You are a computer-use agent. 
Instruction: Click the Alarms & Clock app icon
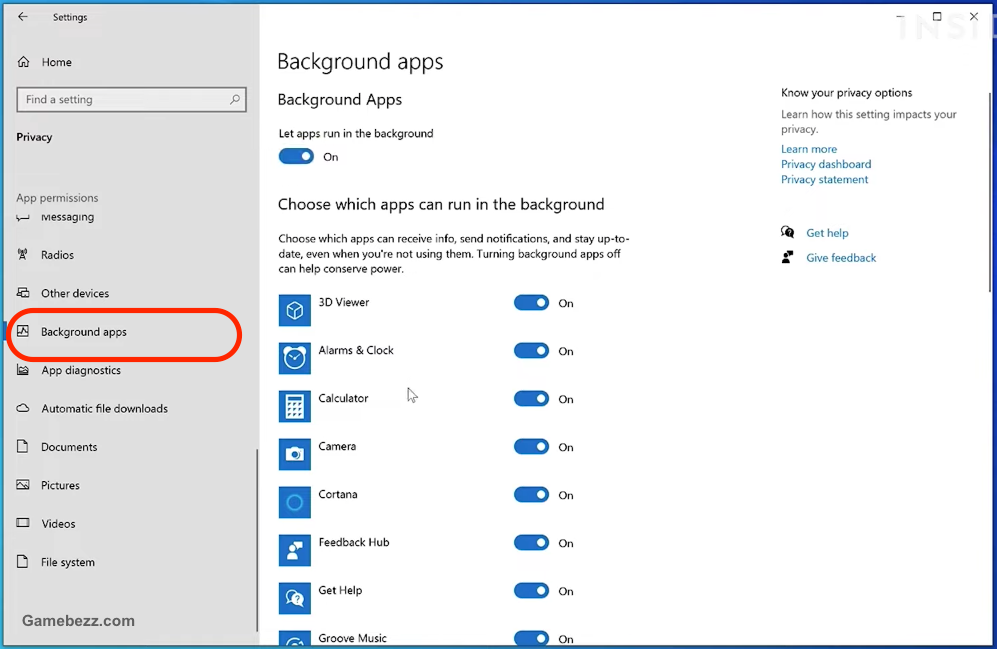click(x=294, y=358)
